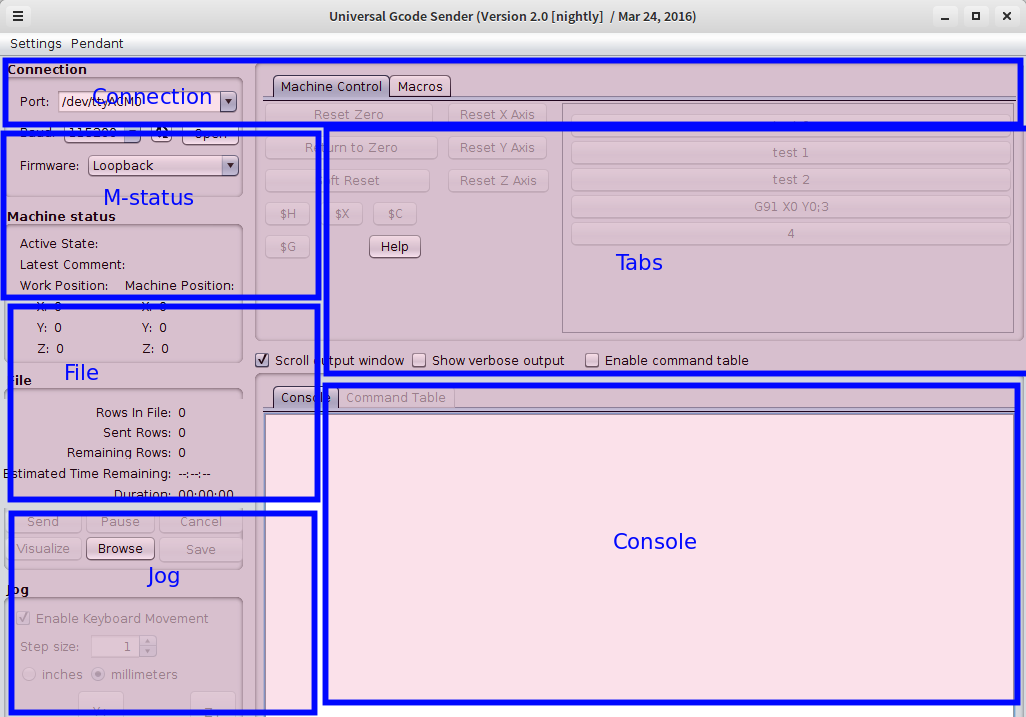The height and width of the screenshot is (717, 1026).
Task: Select the inches radio button
Action: 29,674
